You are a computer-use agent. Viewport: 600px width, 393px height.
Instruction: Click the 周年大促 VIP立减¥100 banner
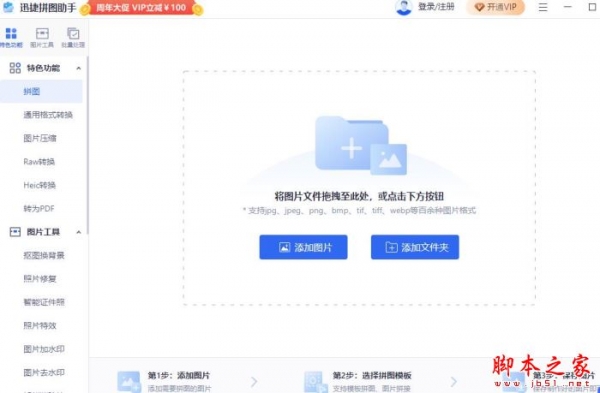pos(142,8)
